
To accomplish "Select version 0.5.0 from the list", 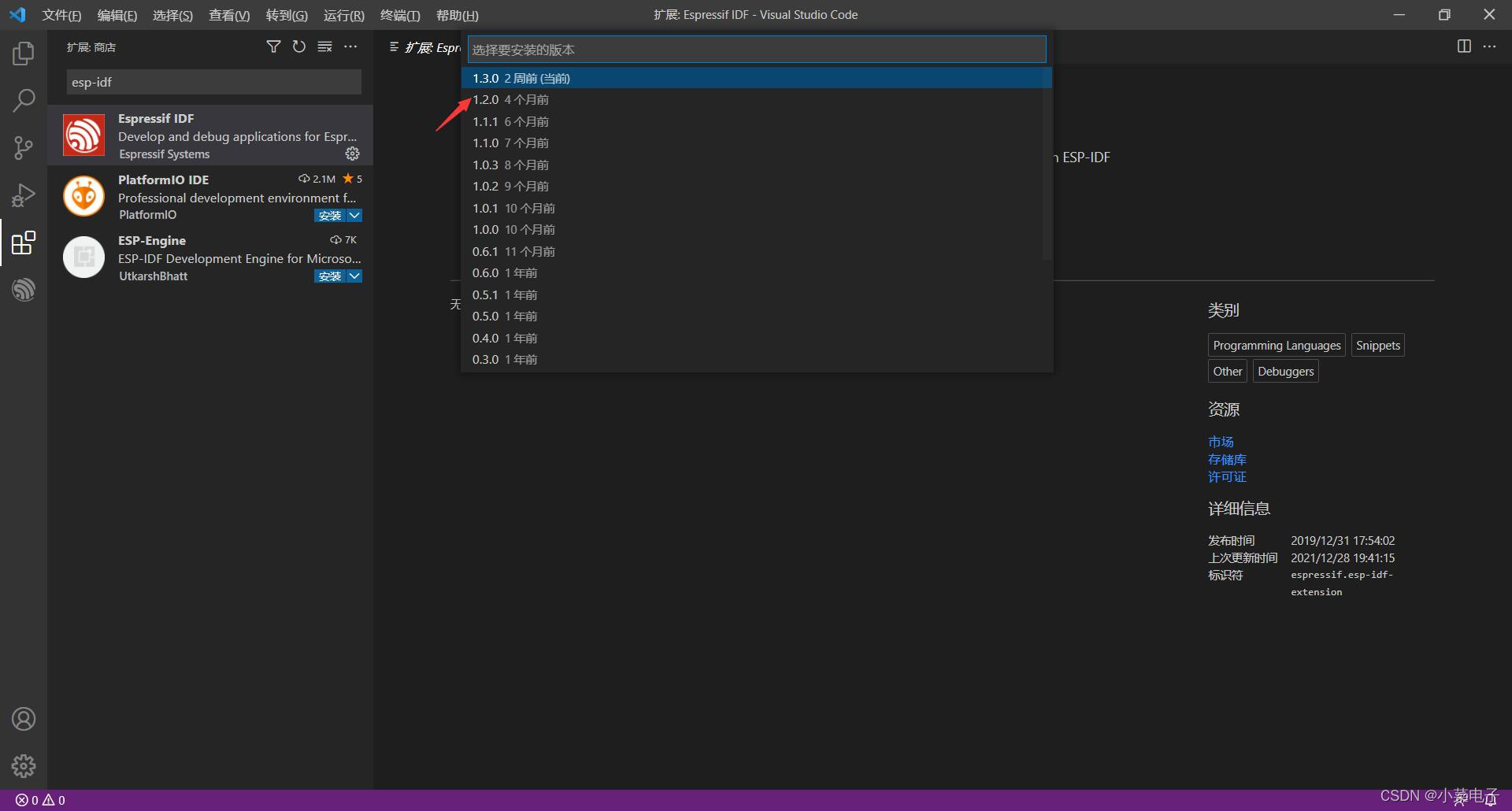I will (x=757, y=317).
